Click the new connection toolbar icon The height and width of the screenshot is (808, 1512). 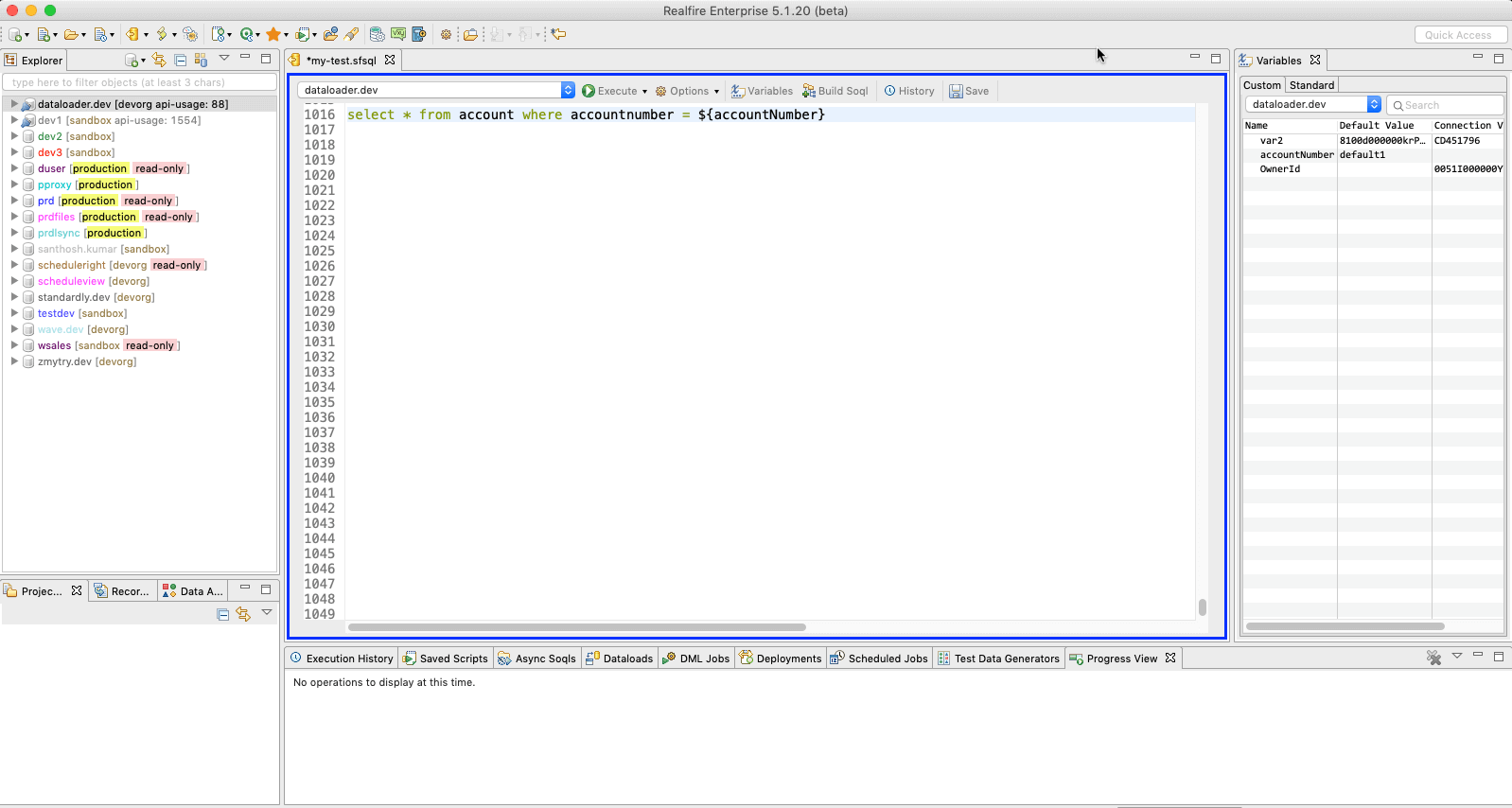coord(15,34)
